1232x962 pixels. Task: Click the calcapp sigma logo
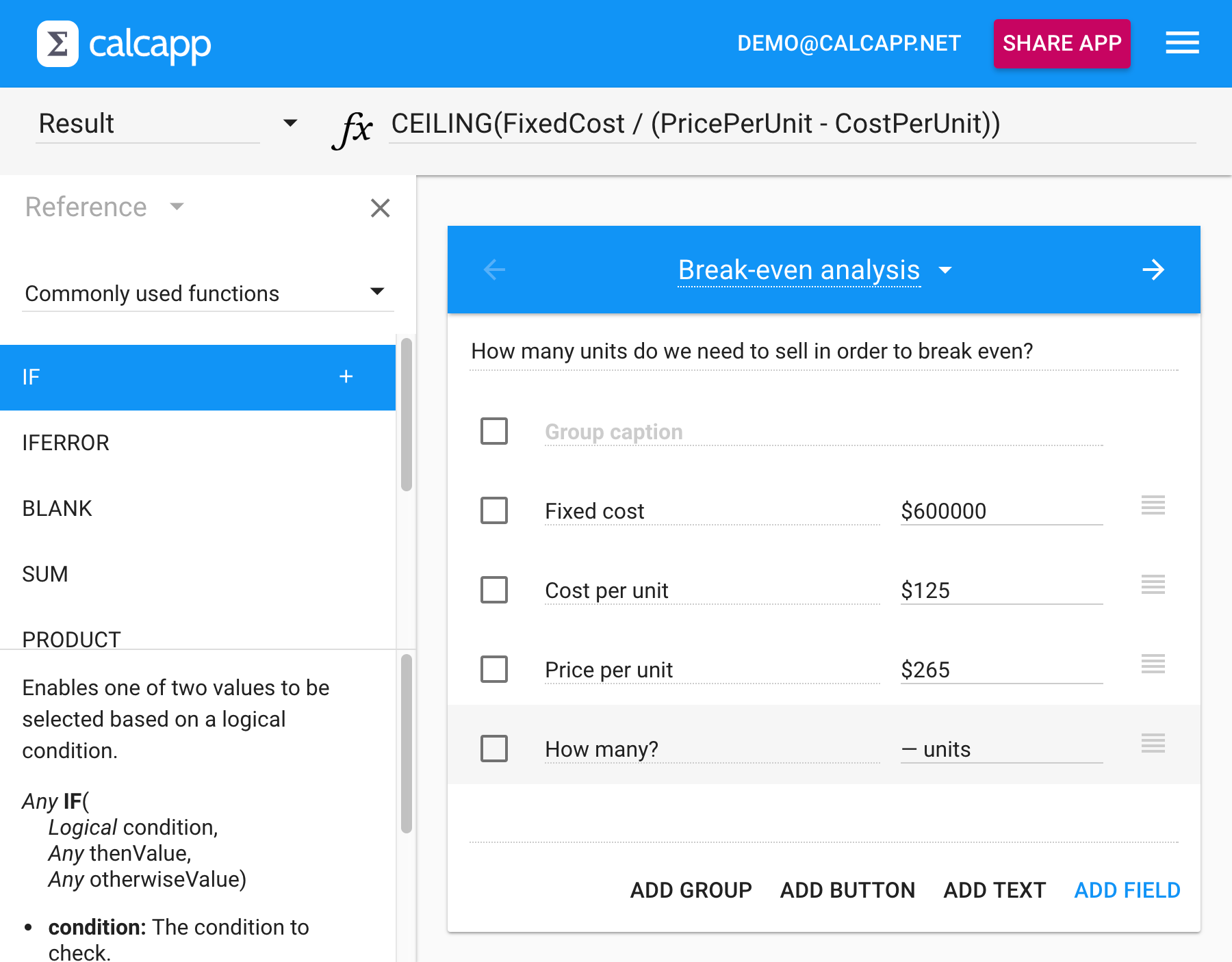57,44
